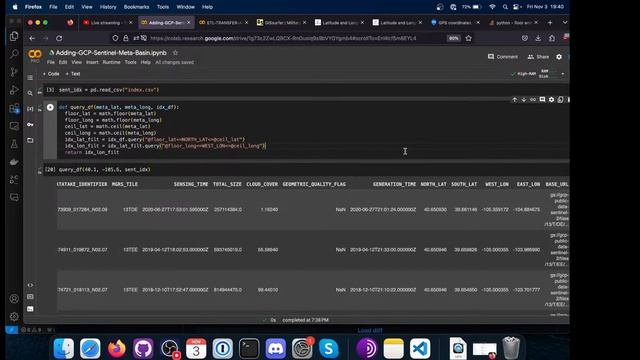The height and width of the screenshot is (360, 640).
Task: Open the resources RAM Disk dropdown
Action: [563, 74]
